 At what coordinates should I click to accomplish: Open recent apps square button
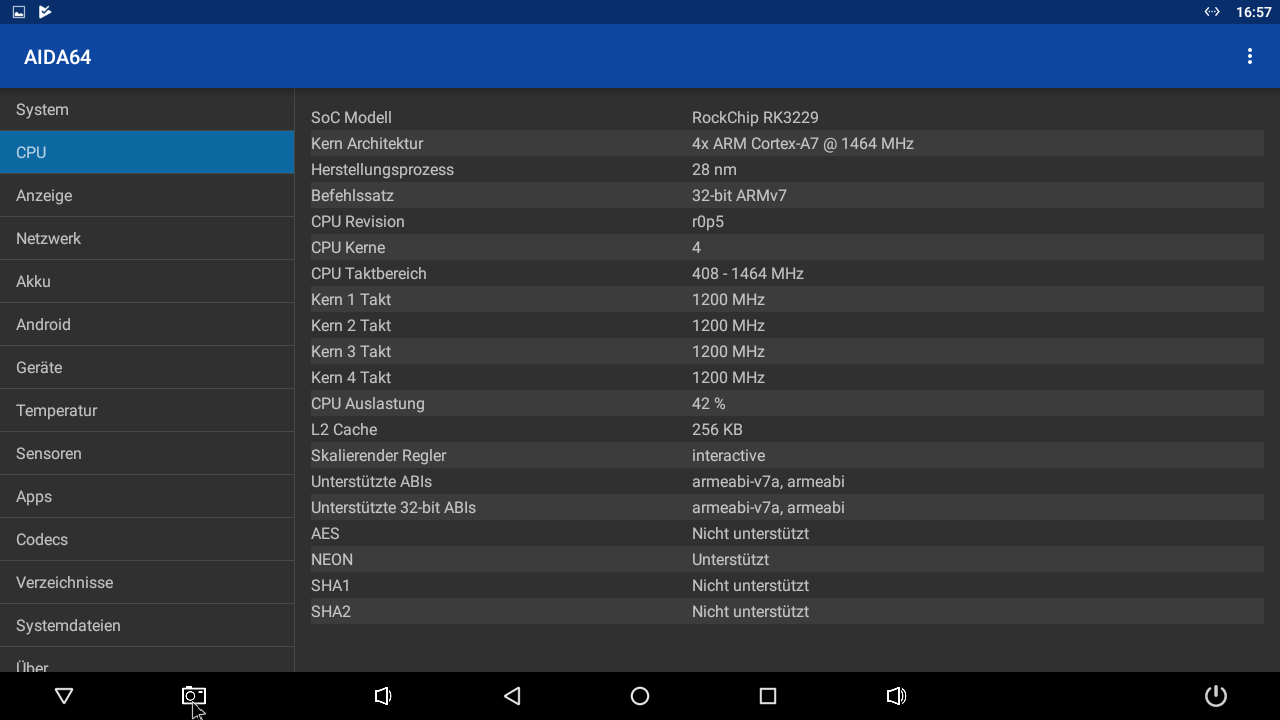point(768,696)
